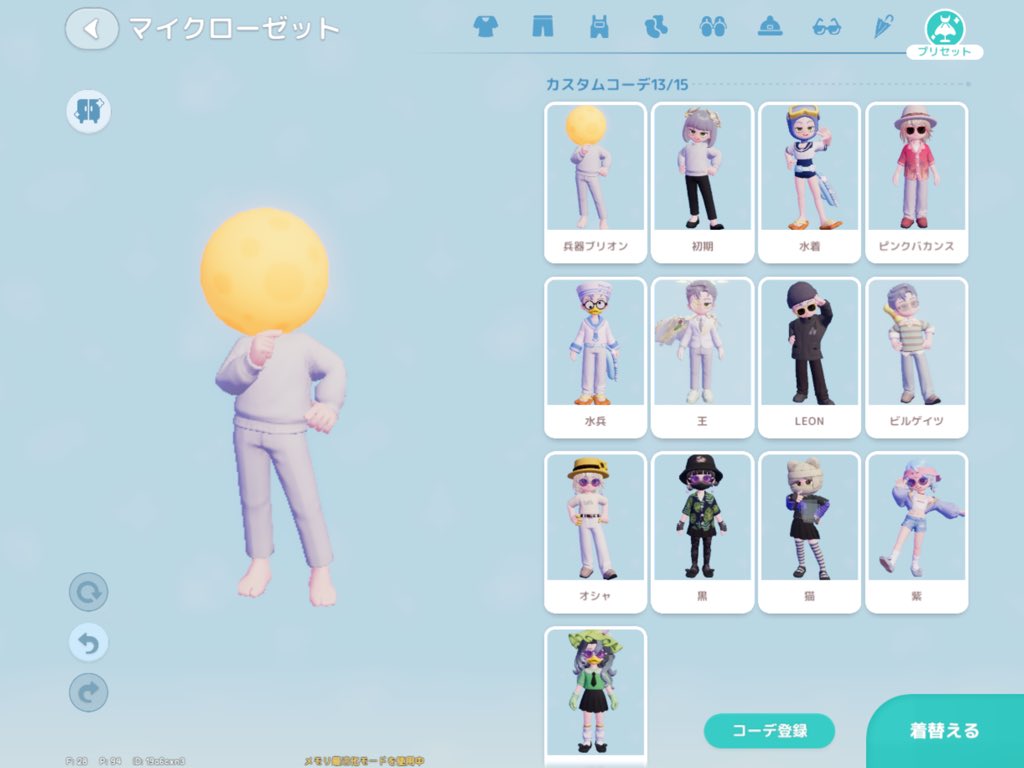Click the 着替える change button

tap(945, 731)
